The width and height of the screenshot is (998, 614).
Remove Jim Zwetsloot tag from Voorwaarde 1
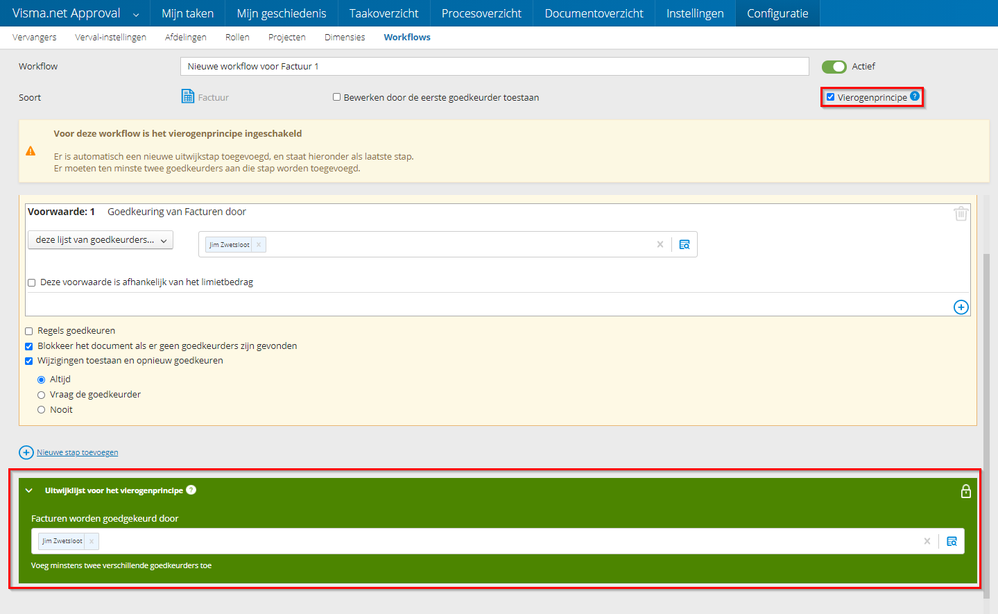click(x=258, y=244)
